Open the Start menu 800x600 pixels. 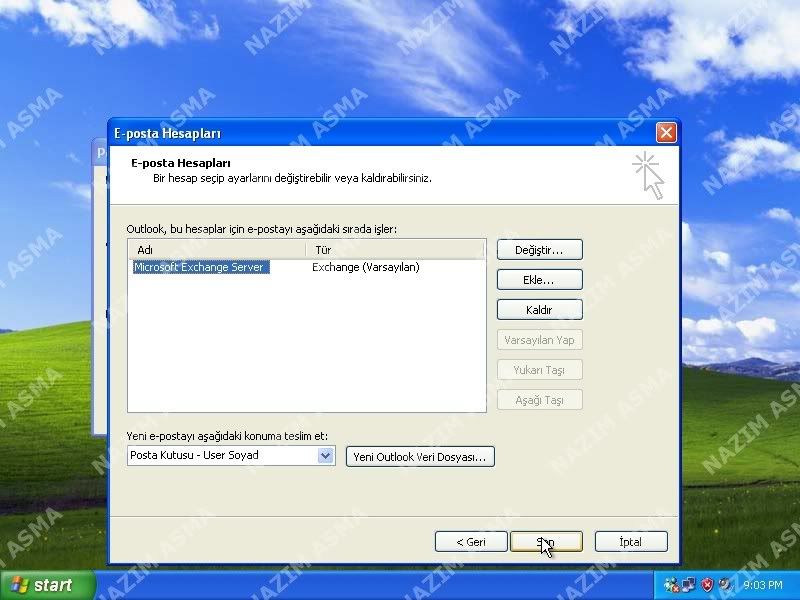pos(47,585)
